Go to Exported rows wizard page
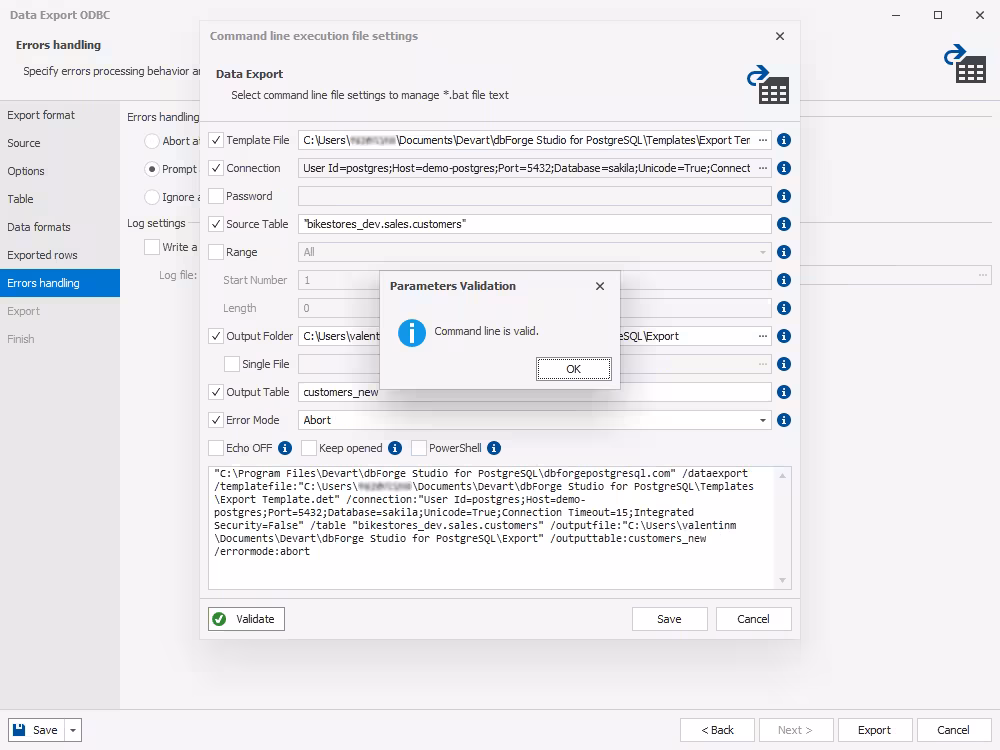Viewport: 1000px width, 750px height. (x=60, y=255)
